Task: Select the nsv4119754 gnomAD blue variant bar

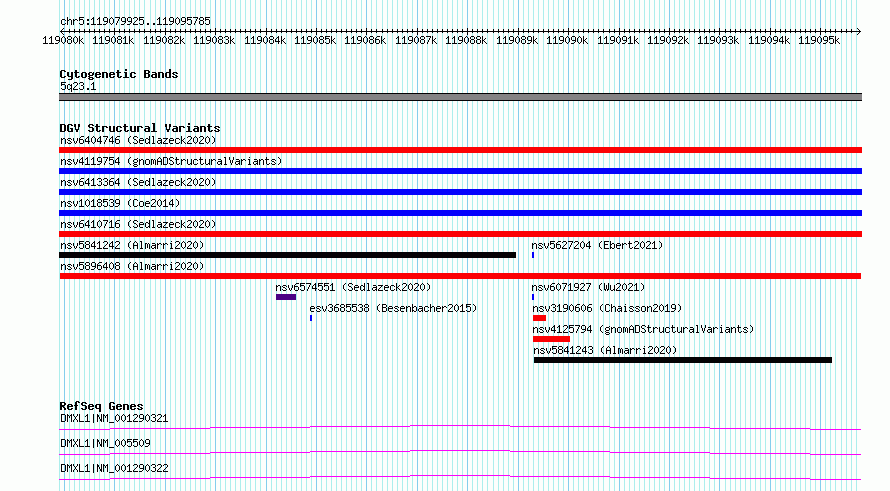Action: tap(460, 171)
